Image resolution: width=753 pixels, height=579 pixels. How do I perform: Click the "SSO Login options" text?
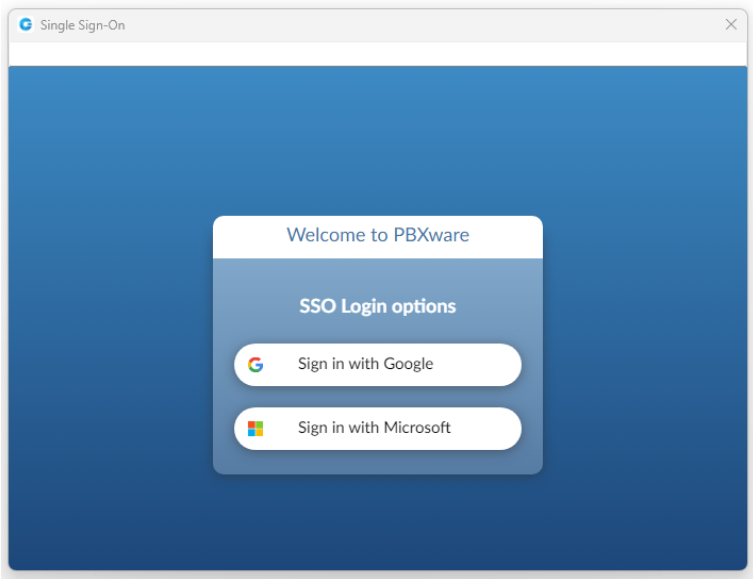coord(377,306)
